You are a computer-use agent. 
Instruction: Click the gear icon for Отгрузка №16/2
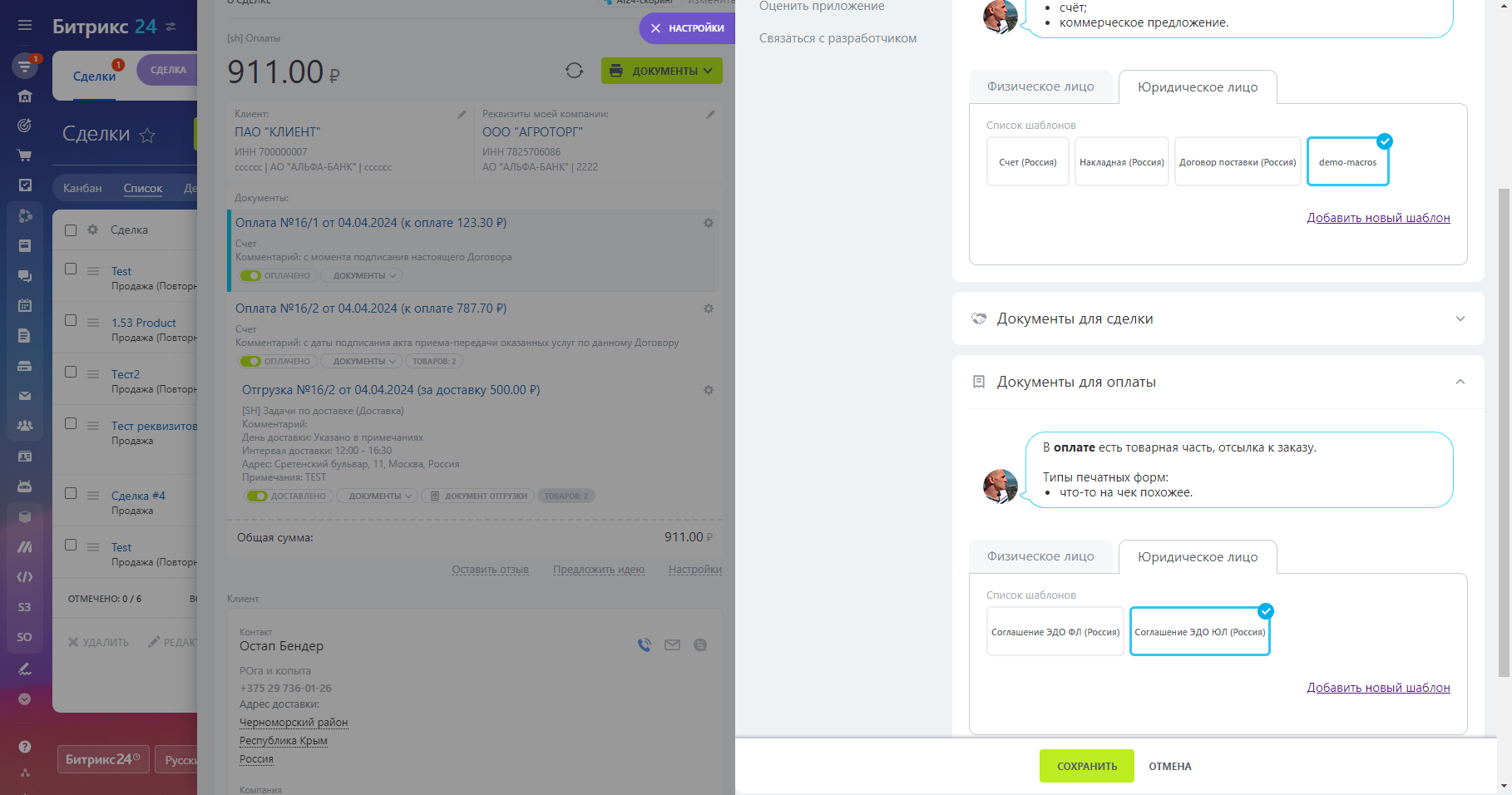coord(709,390)
